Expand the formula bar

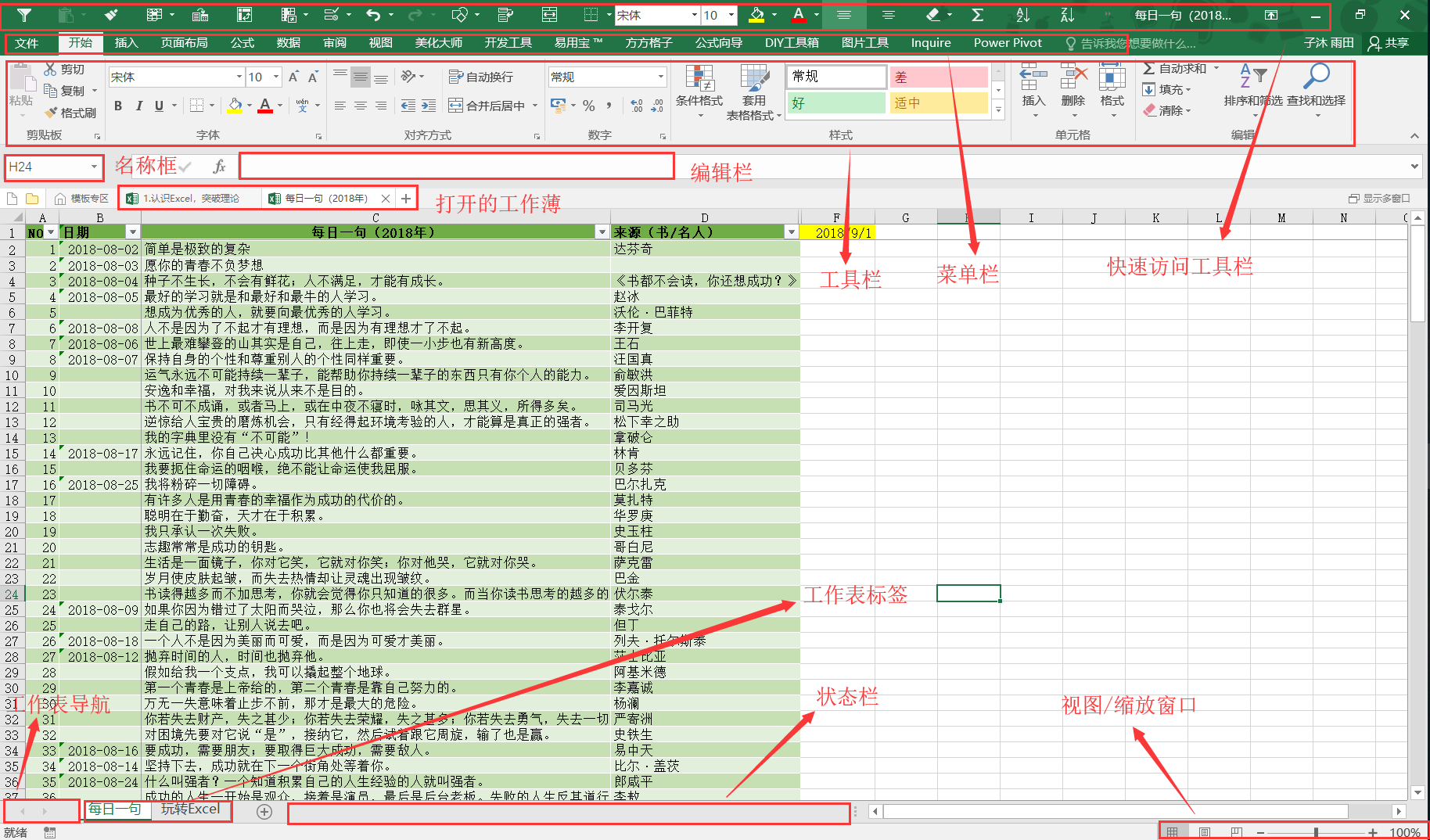(x=1414, y=166)
